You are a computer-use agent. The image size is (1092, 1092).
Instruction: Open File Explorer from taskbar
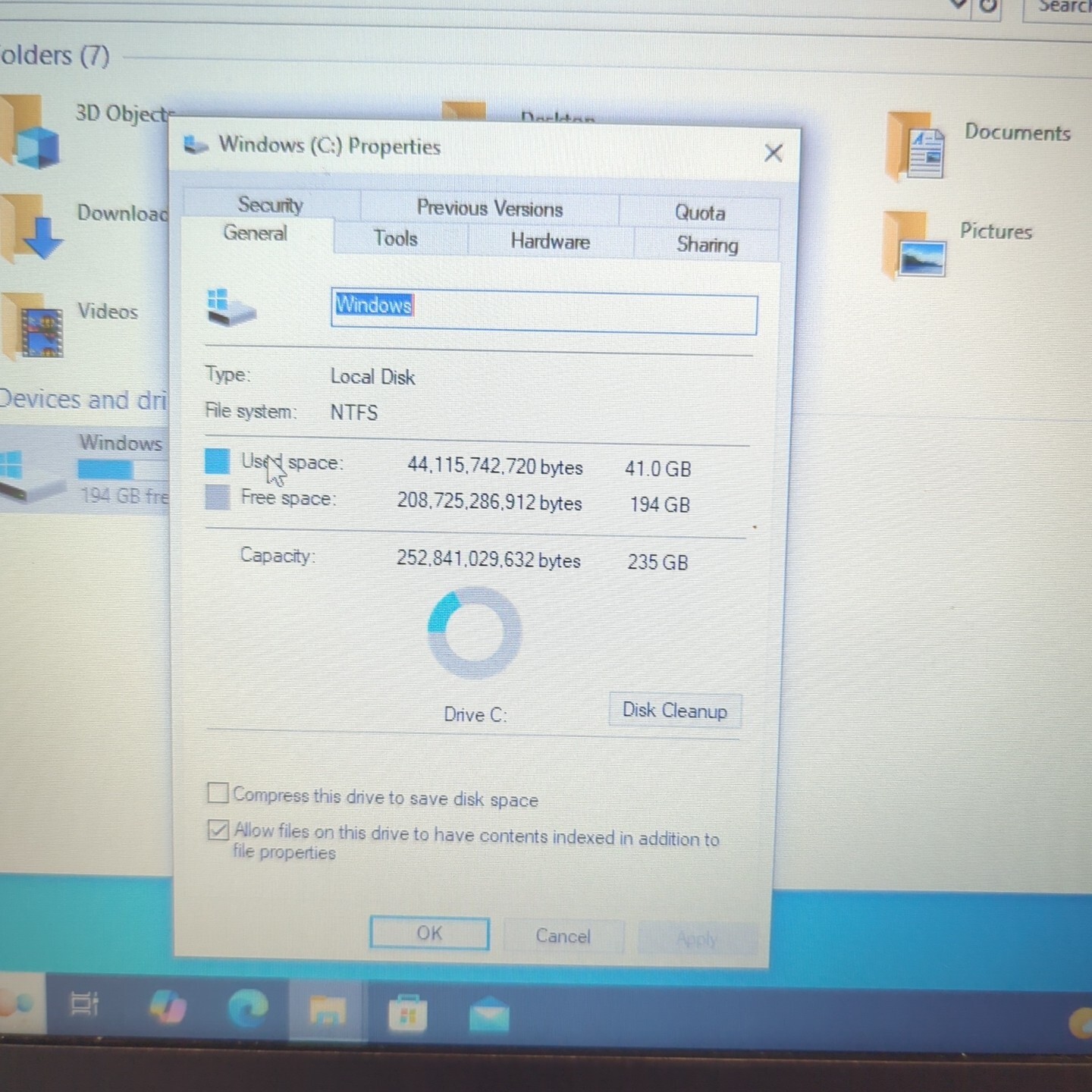(328, 1010)
